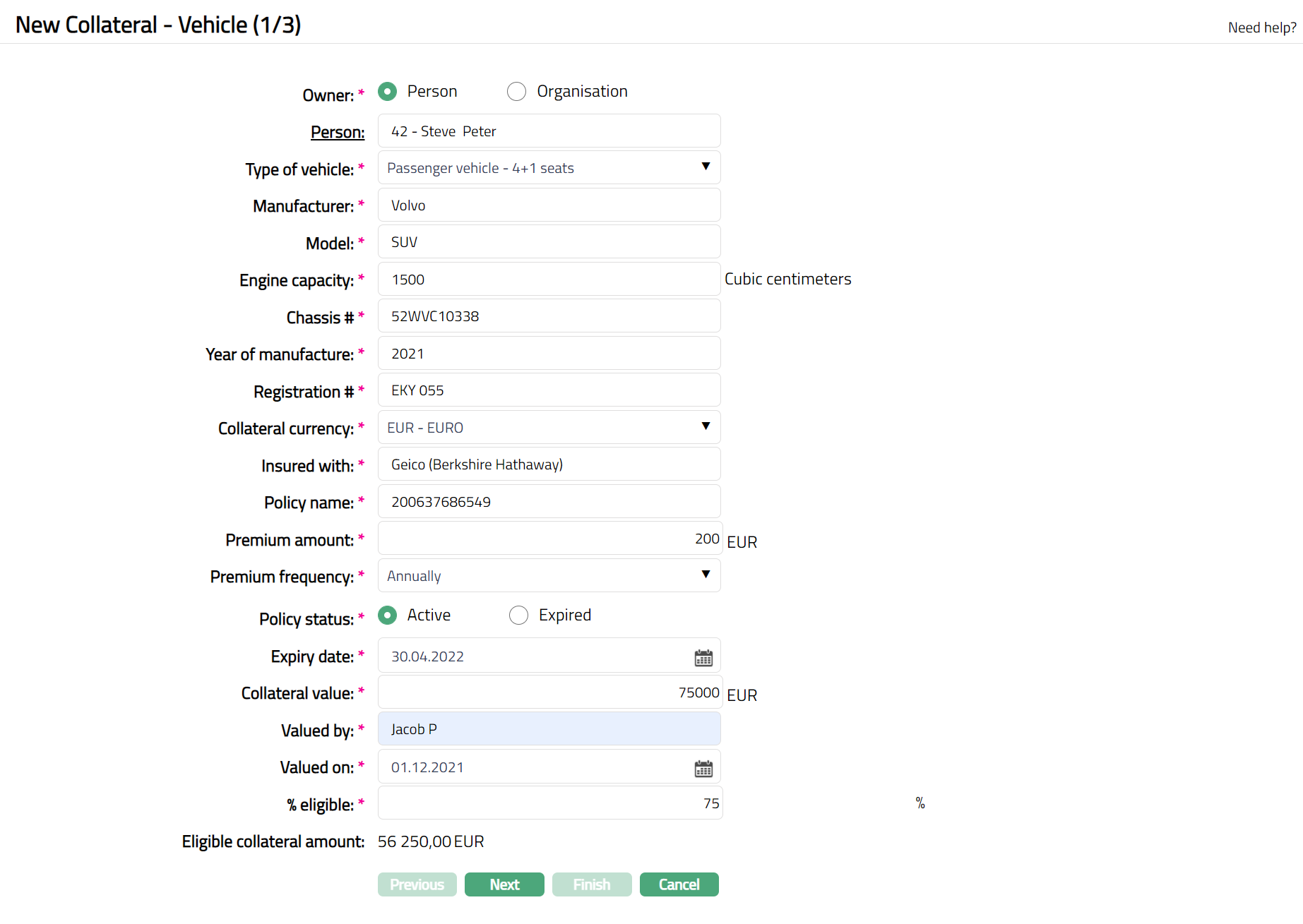Click the Registration number field
This screenshot has height=924, width=1303.
point(549,390)
